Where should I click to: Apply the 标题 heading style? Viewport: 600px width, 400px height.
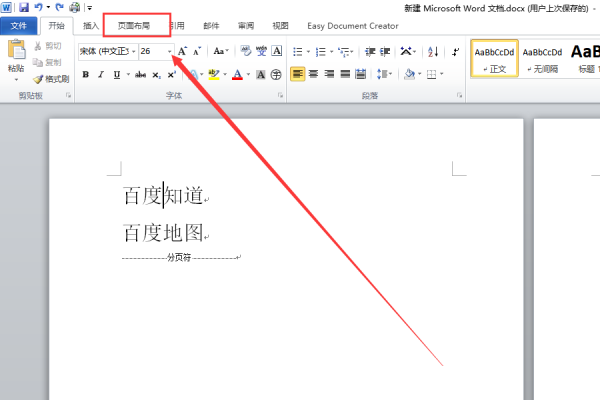pyautogui.click(x=585, y=59)
